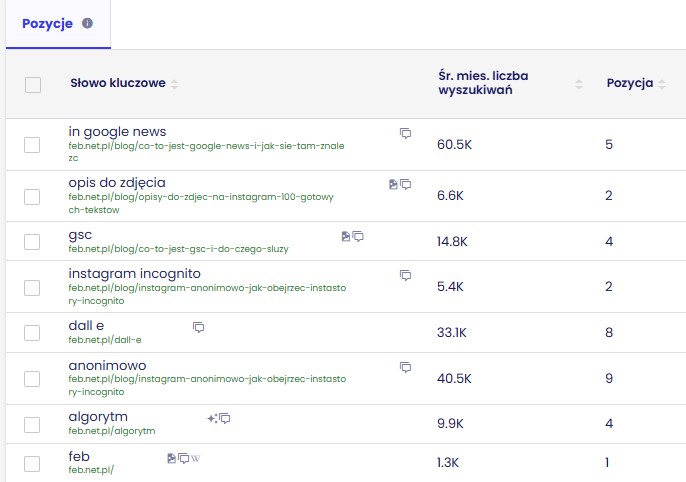Click the 'instagram incognito' keyword text

pyautogui.click(x=134, y=273)
